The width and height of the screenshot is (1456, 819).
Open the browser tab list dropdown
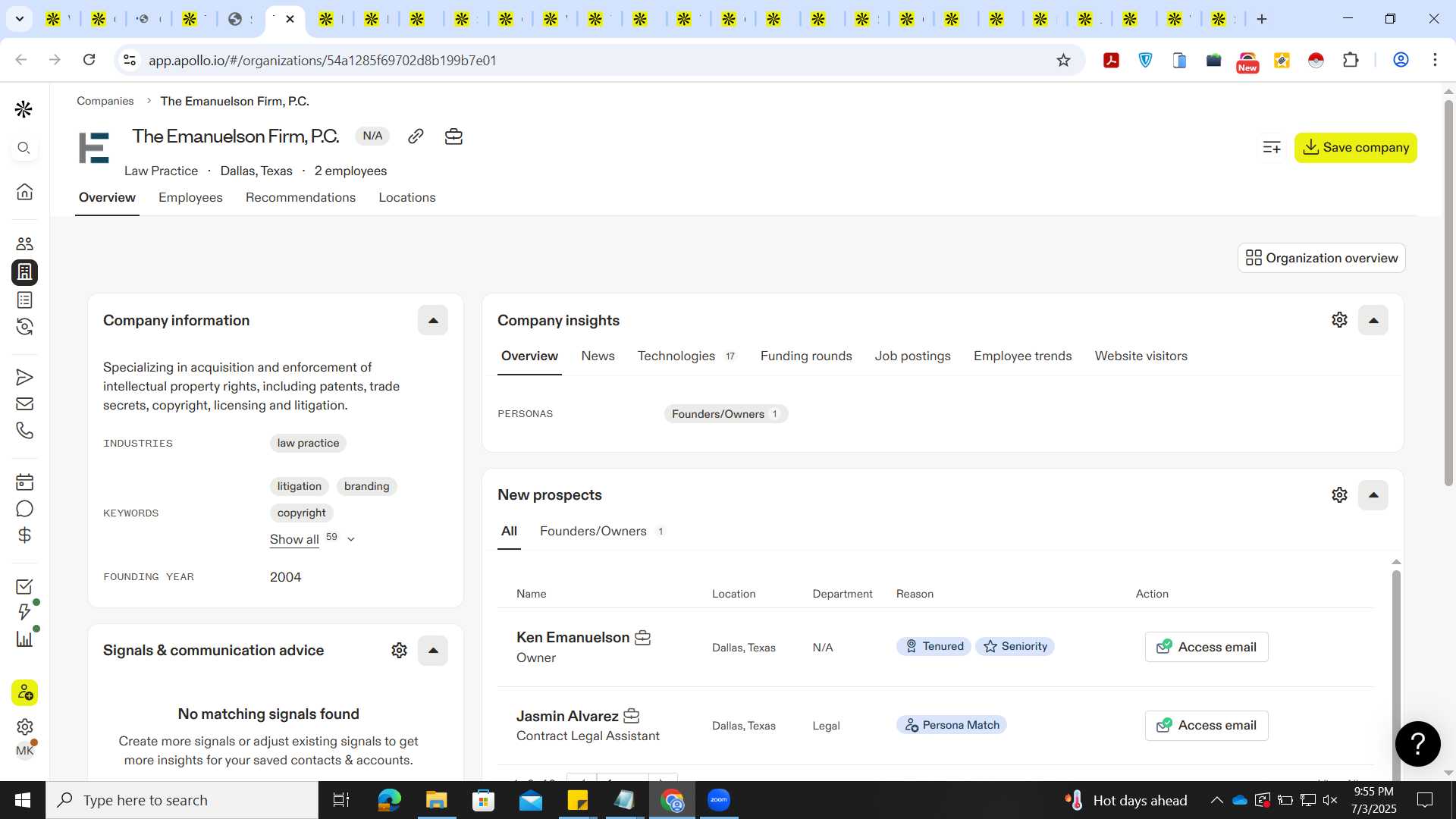(19, 19)
